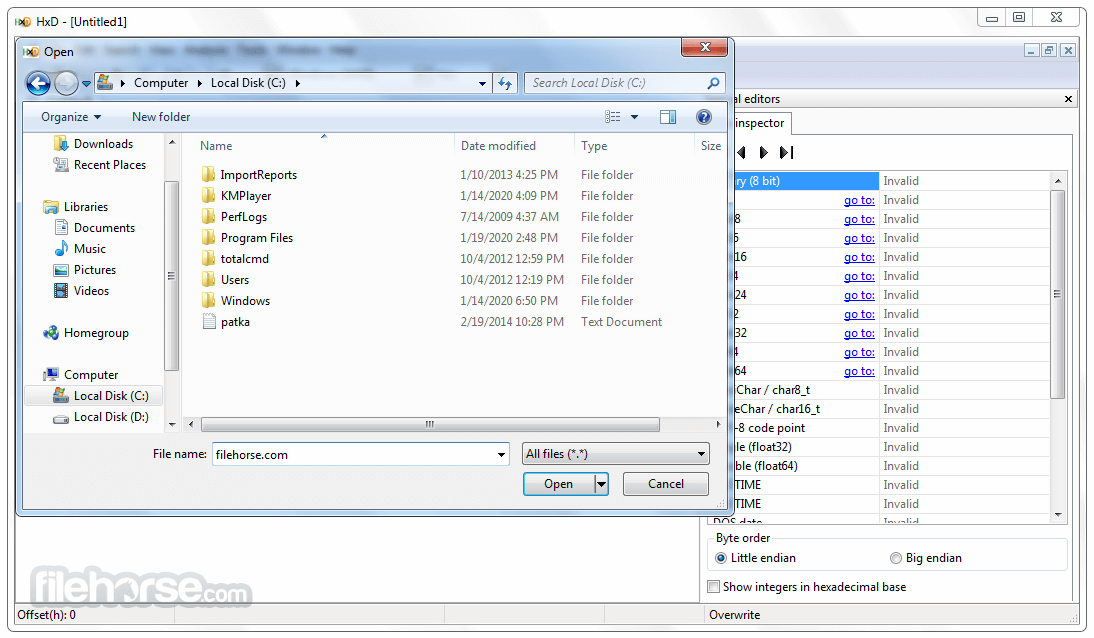Select the PerfLogs folder
Image resolution: width=1094 pixels, height=638 pixels.
tap(243, 217)
